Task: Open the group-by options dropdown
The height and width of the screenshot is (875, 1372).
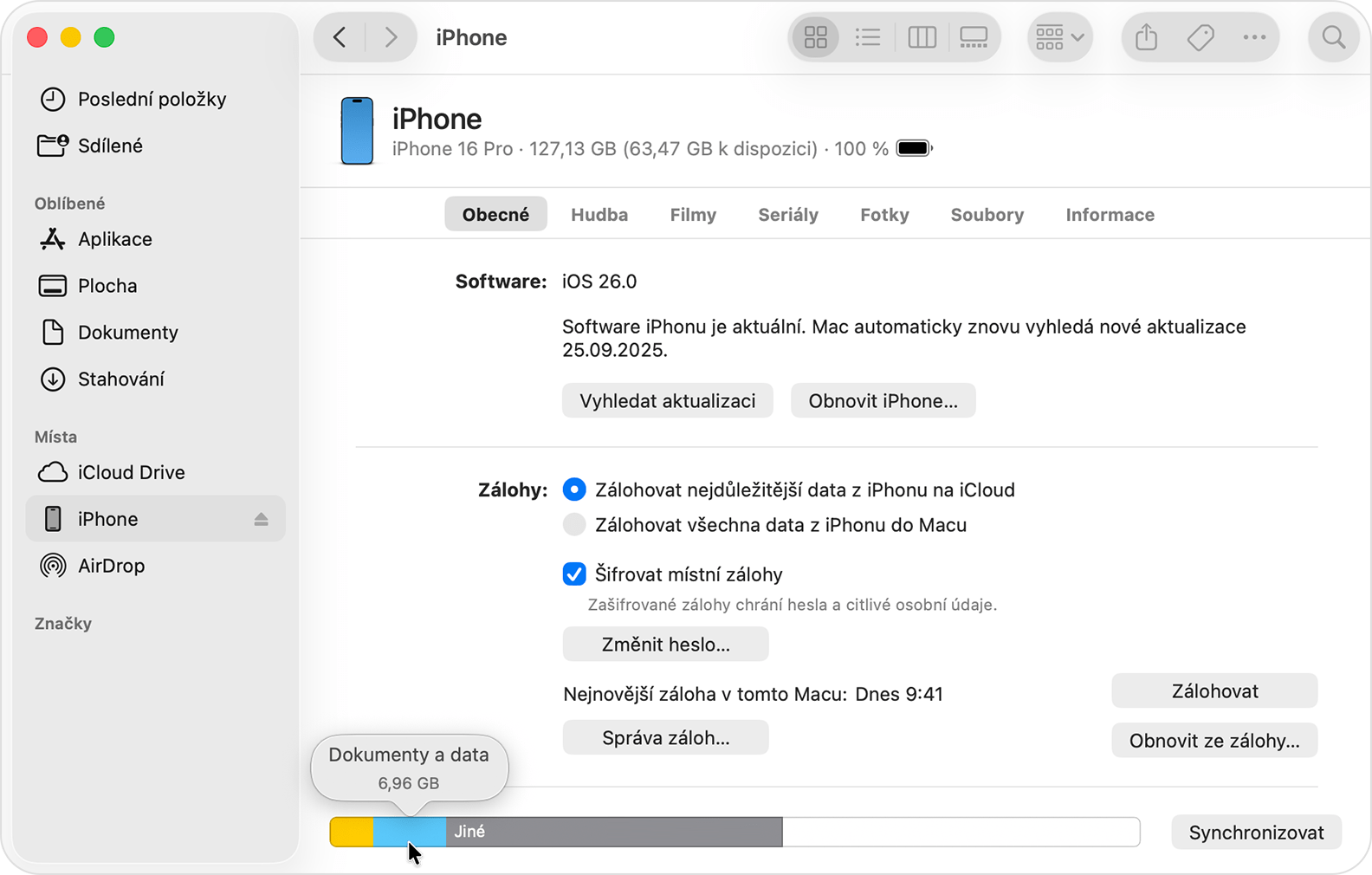Action: 1060,37
